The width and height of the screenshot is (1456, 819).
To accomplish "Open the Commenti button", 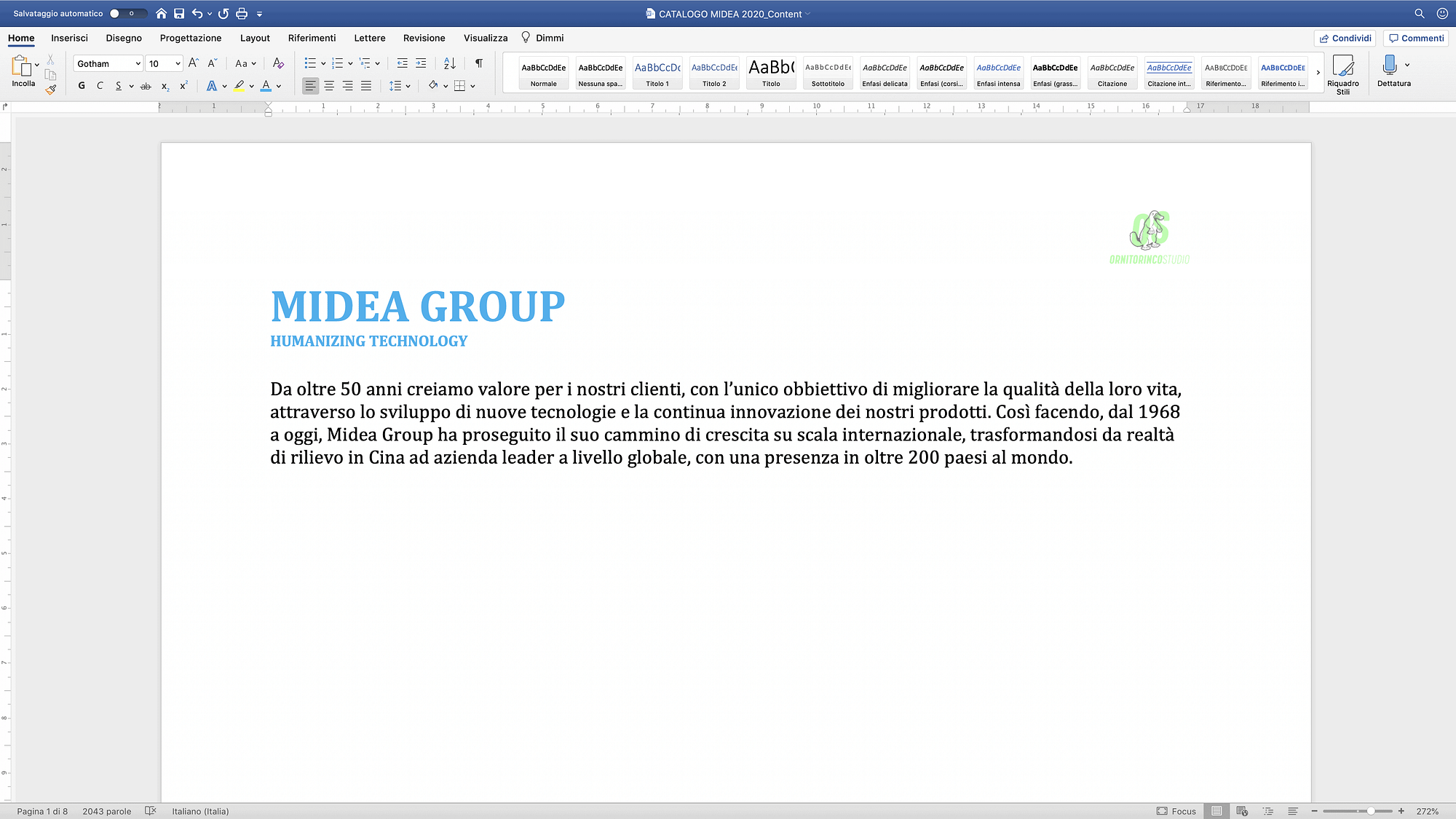I will [1416, 38].
